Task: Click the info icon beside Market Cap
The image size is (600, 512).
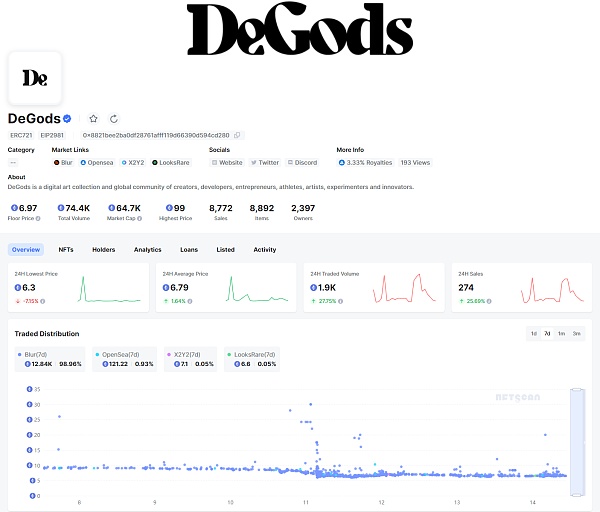Action: pos(139,218)
